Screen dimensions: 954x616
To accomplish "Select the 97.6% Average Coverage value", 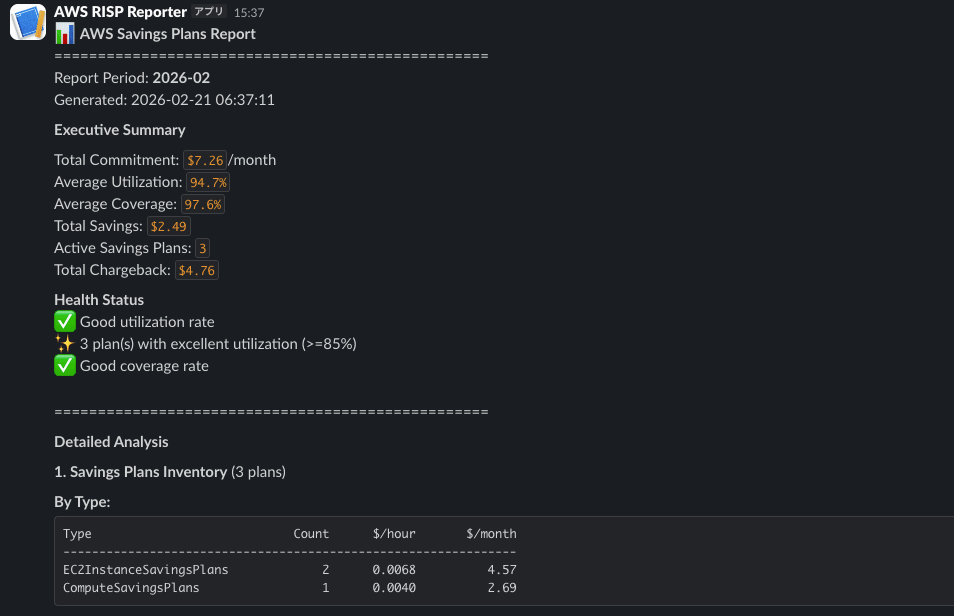I will (x=203, y=204).
